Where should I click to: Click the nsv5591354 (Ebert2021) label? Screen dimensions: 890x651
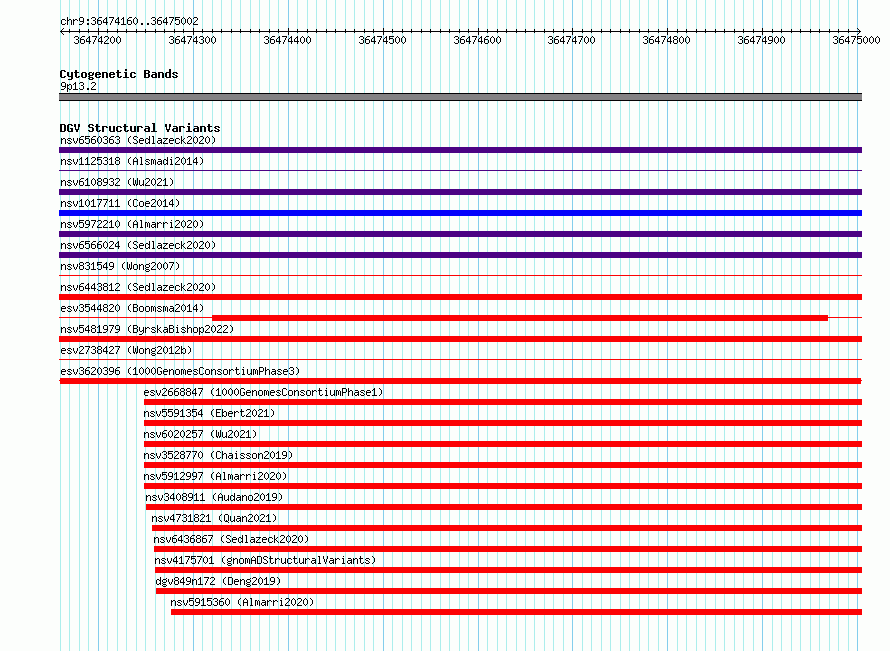click(209, 413)
